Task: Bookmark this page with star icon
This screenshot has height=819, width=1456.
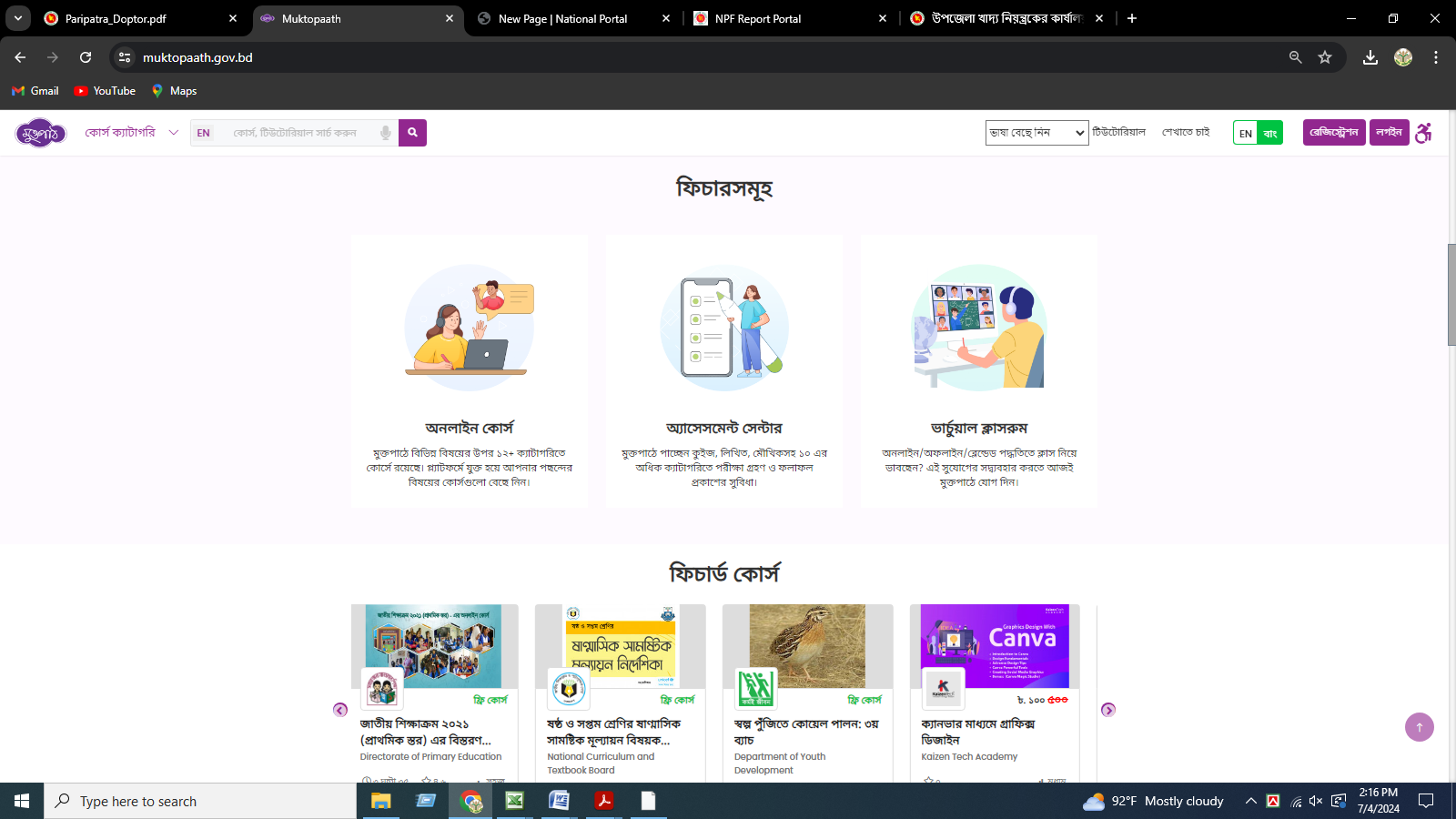Action: [1325, 57]
